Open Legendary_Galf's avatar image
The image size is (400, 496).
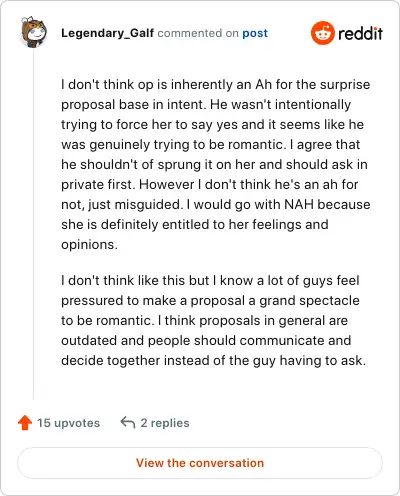click(x=34, y=32)
